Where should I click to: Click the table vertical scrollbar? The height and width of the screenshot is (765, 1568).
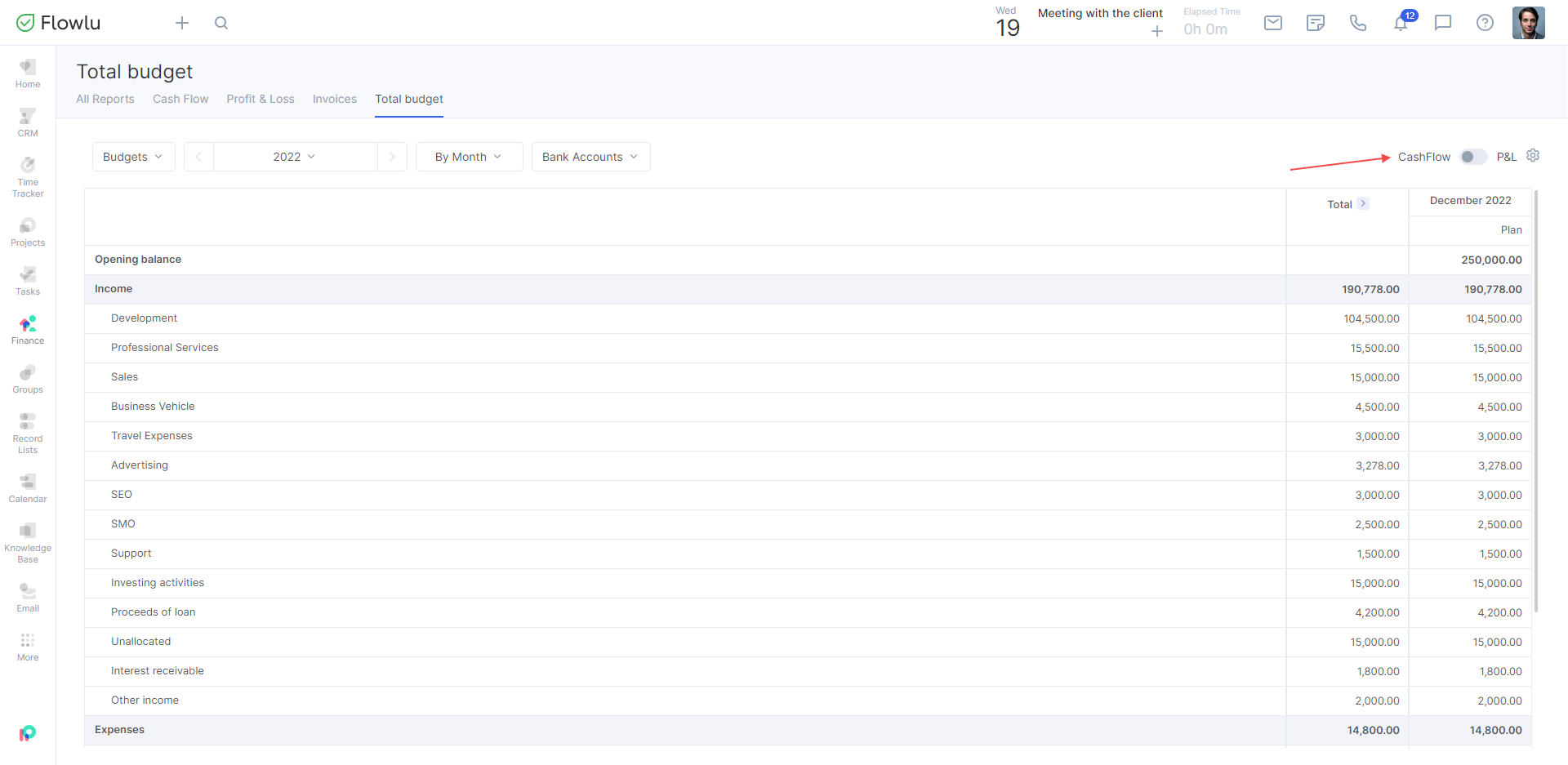[1536, 400]
